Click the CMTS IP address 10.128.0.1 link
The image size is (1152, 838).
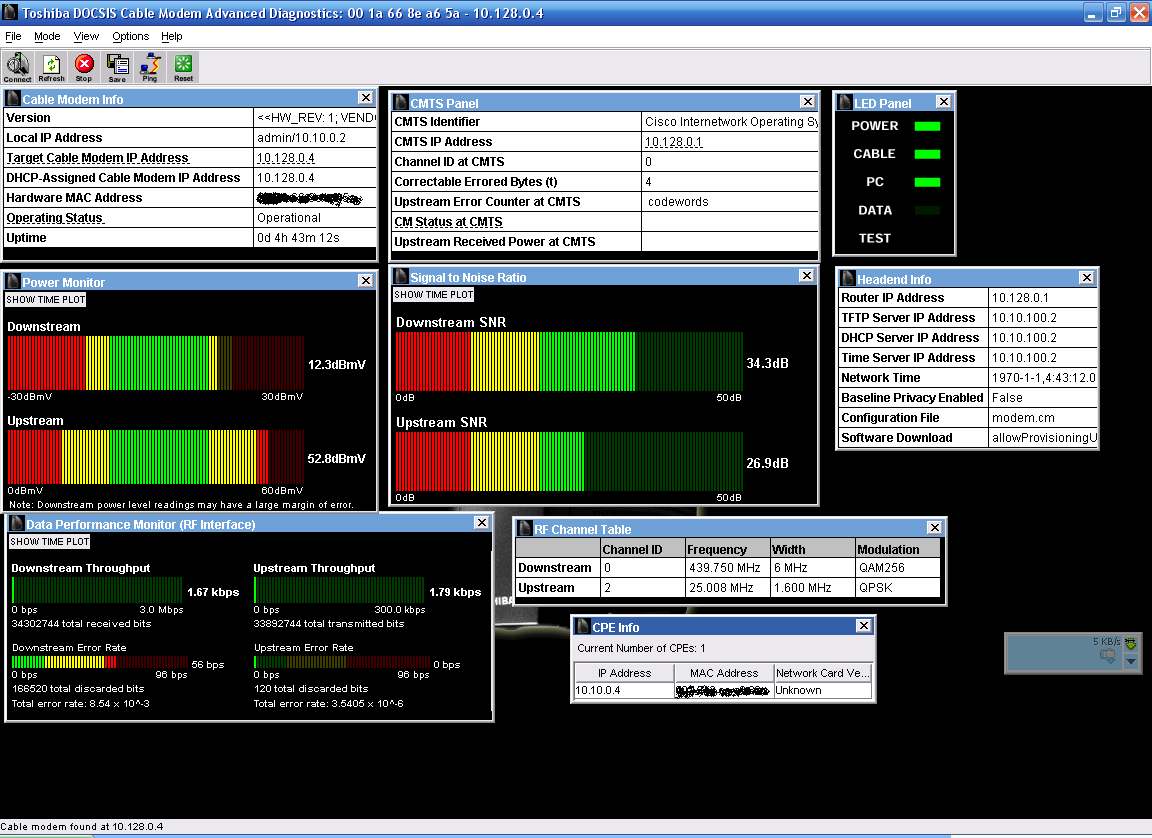(673, 142)
